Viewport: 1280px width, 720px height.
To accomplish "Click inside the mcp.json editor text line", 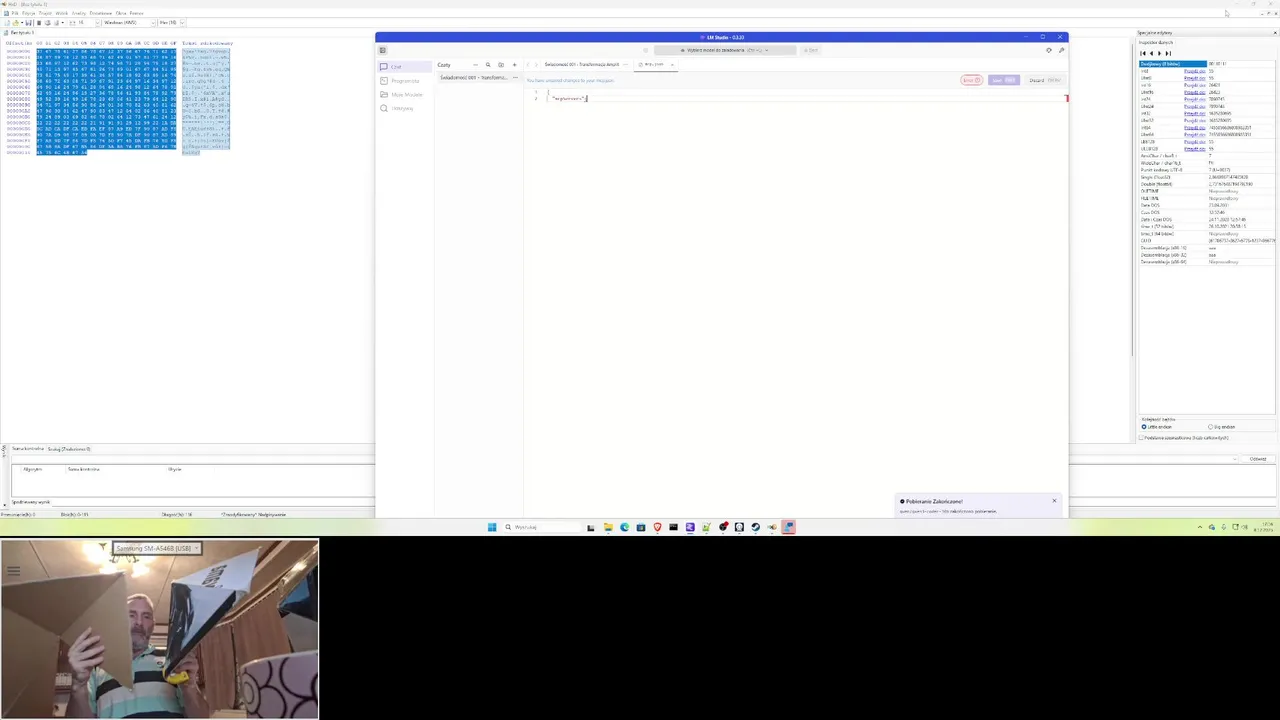I will click(x=570, y=98).
